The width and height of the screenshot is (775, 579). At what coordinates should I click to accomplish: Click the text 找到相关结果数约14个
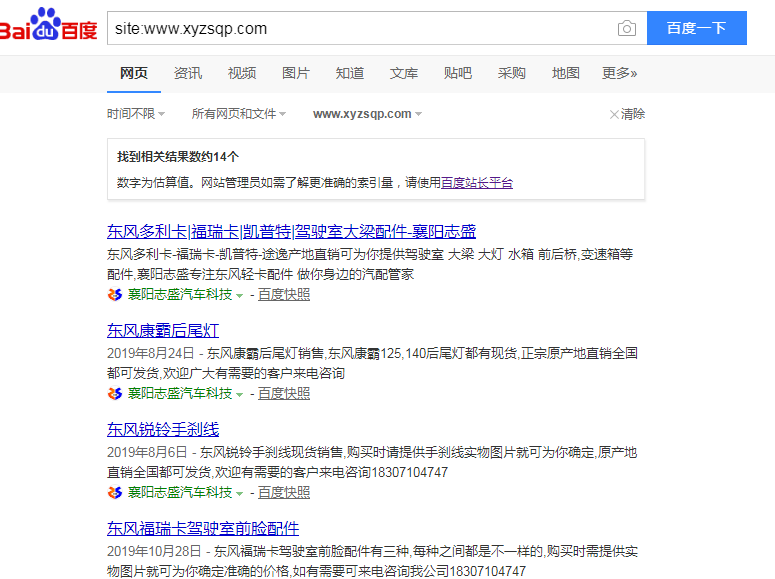click(178, 157)
